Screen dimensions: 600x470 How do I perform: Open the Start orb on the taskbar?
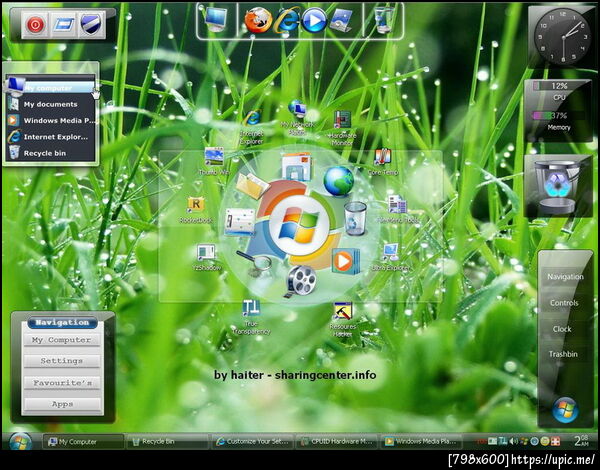(21, 442)
